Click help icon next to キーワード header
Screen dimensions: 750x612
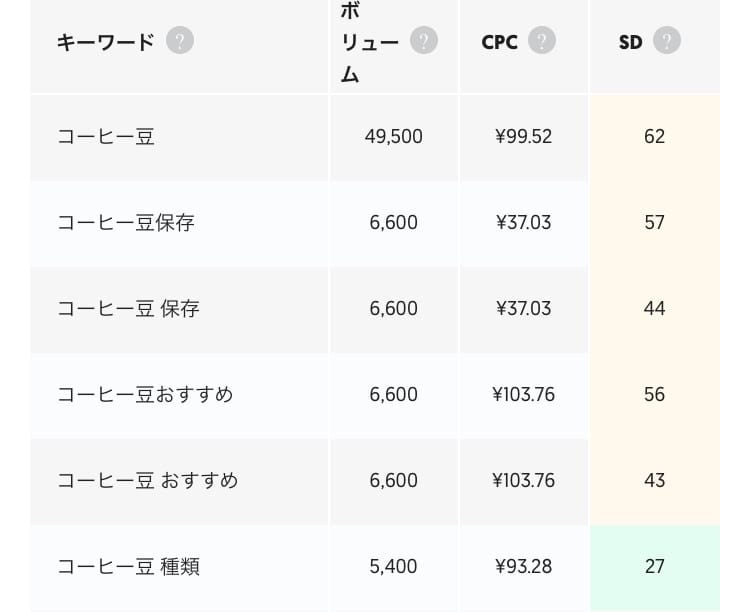pos(180,41)
